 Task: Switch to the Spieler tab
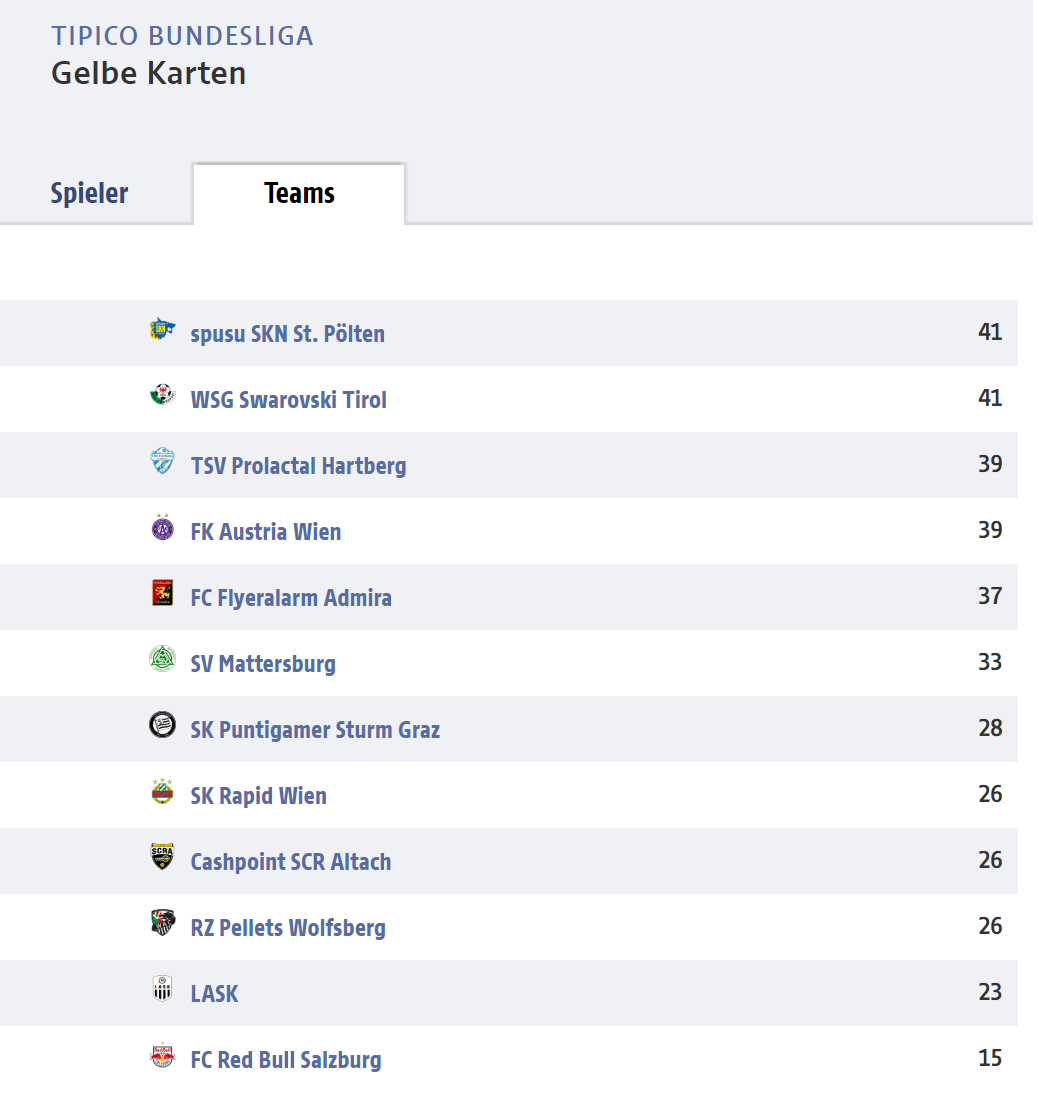(89, 193)
